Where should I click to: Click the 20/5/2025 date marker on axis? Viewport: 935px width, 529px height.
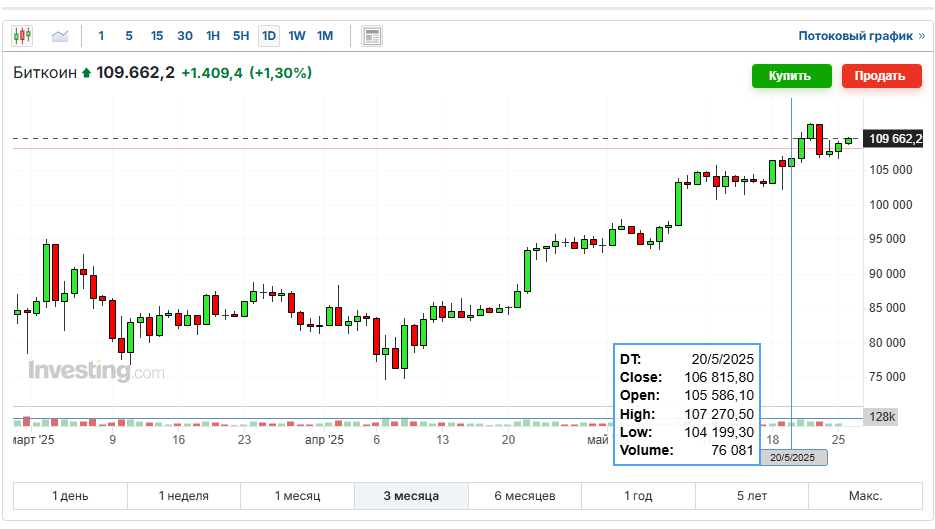792,457
